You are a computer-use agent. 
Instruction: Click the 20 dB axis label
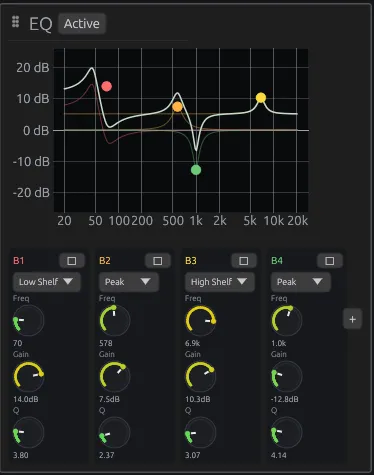pos(33,68)
